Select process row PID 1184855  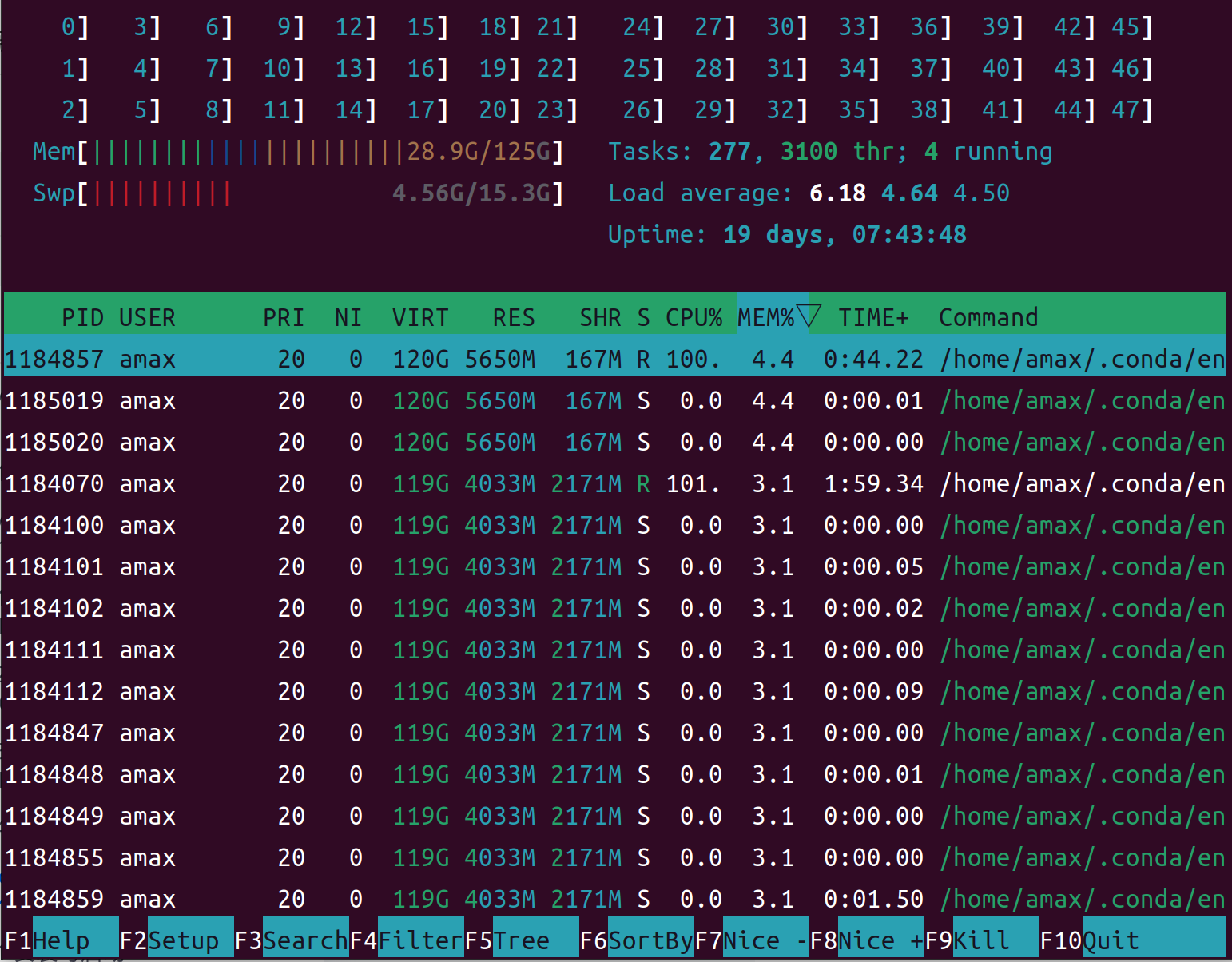(615, 857)
